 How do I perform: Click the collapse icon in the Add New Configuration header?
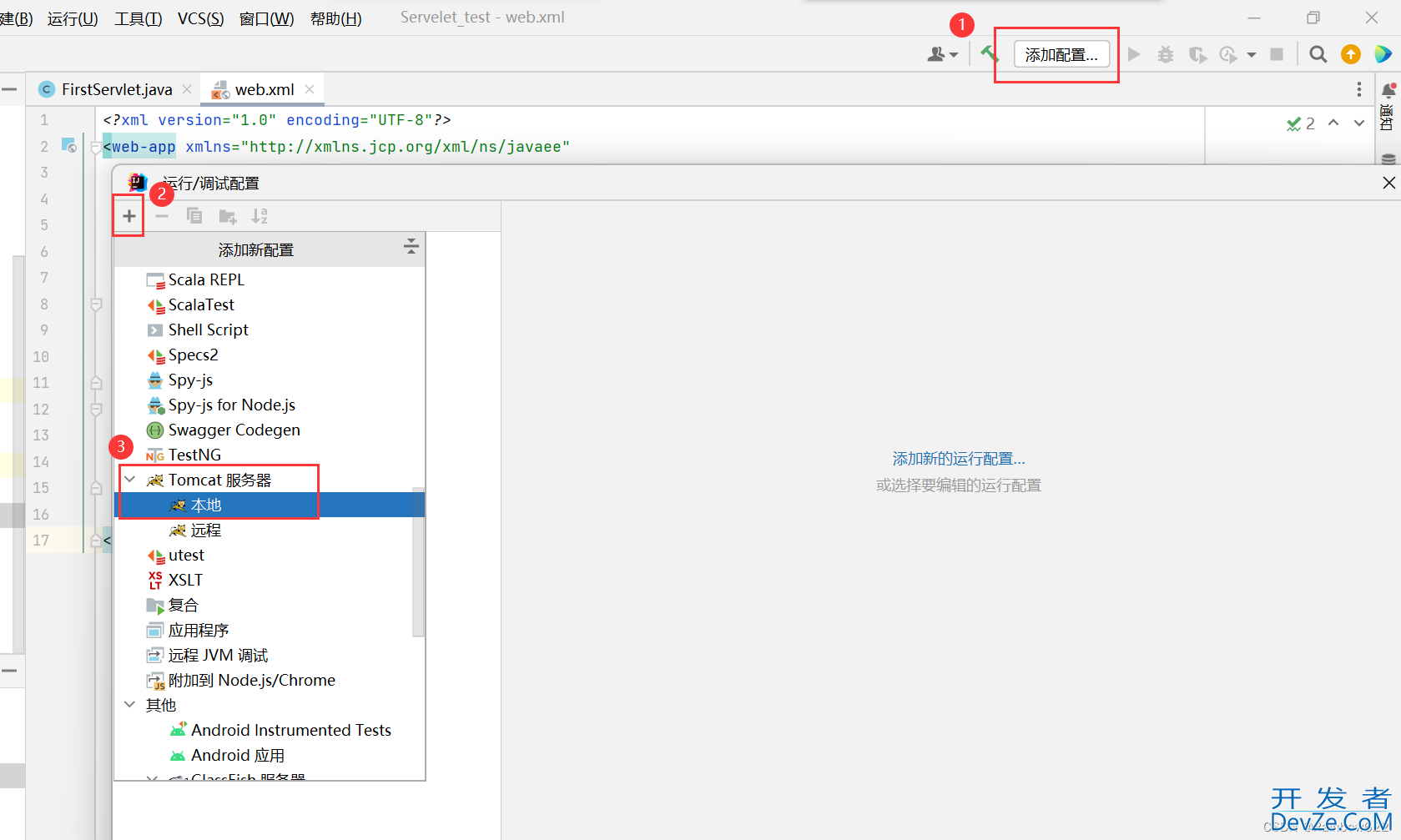411,246
